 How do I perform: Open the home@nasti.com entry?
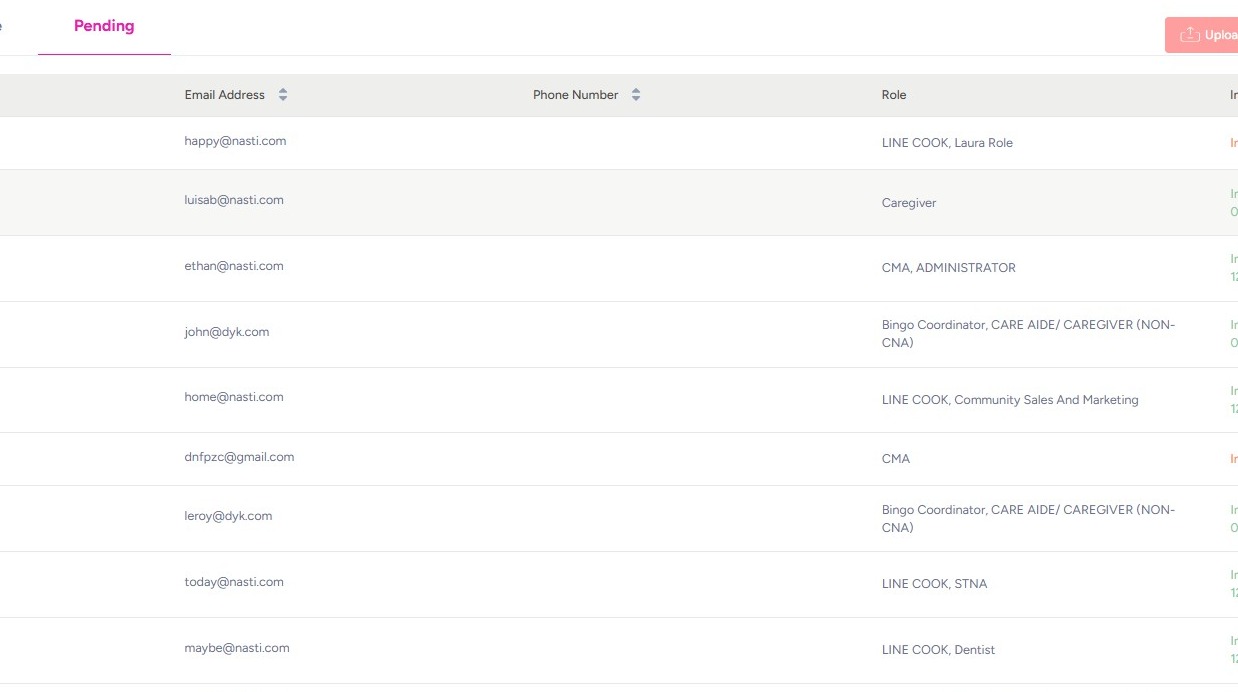tap(234, 397)
